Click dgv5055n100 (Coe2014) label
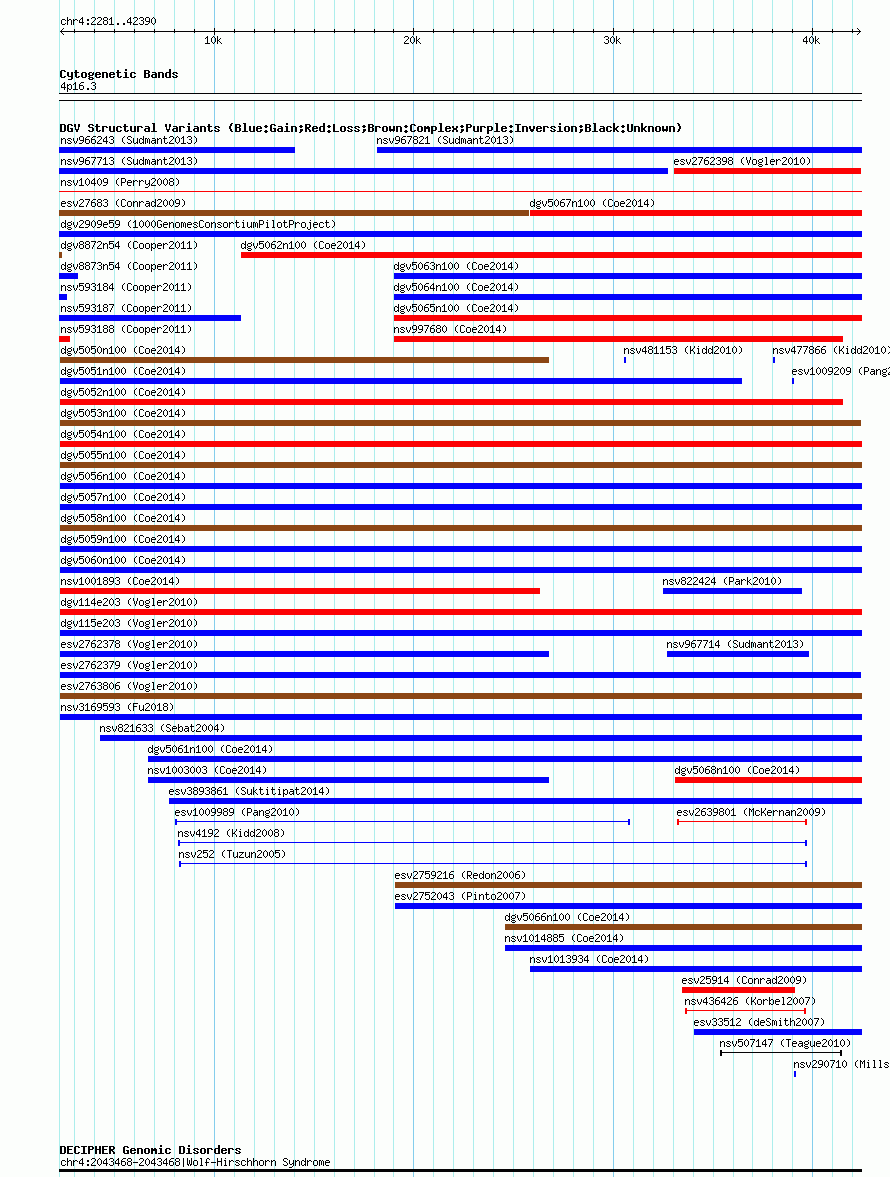Screen dimensions: 890x1177 pos(123,456)
